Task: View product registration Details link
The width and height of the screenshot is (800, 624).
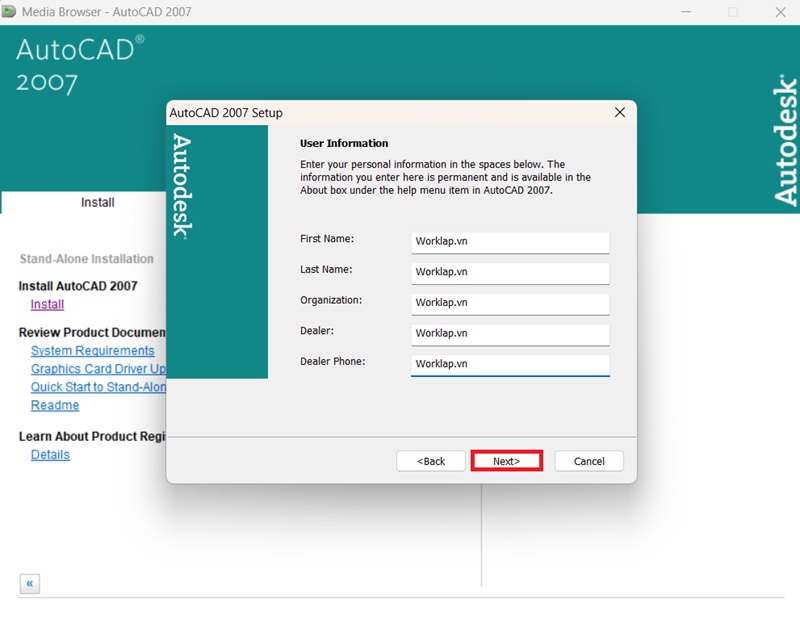Action: (50, 454)
